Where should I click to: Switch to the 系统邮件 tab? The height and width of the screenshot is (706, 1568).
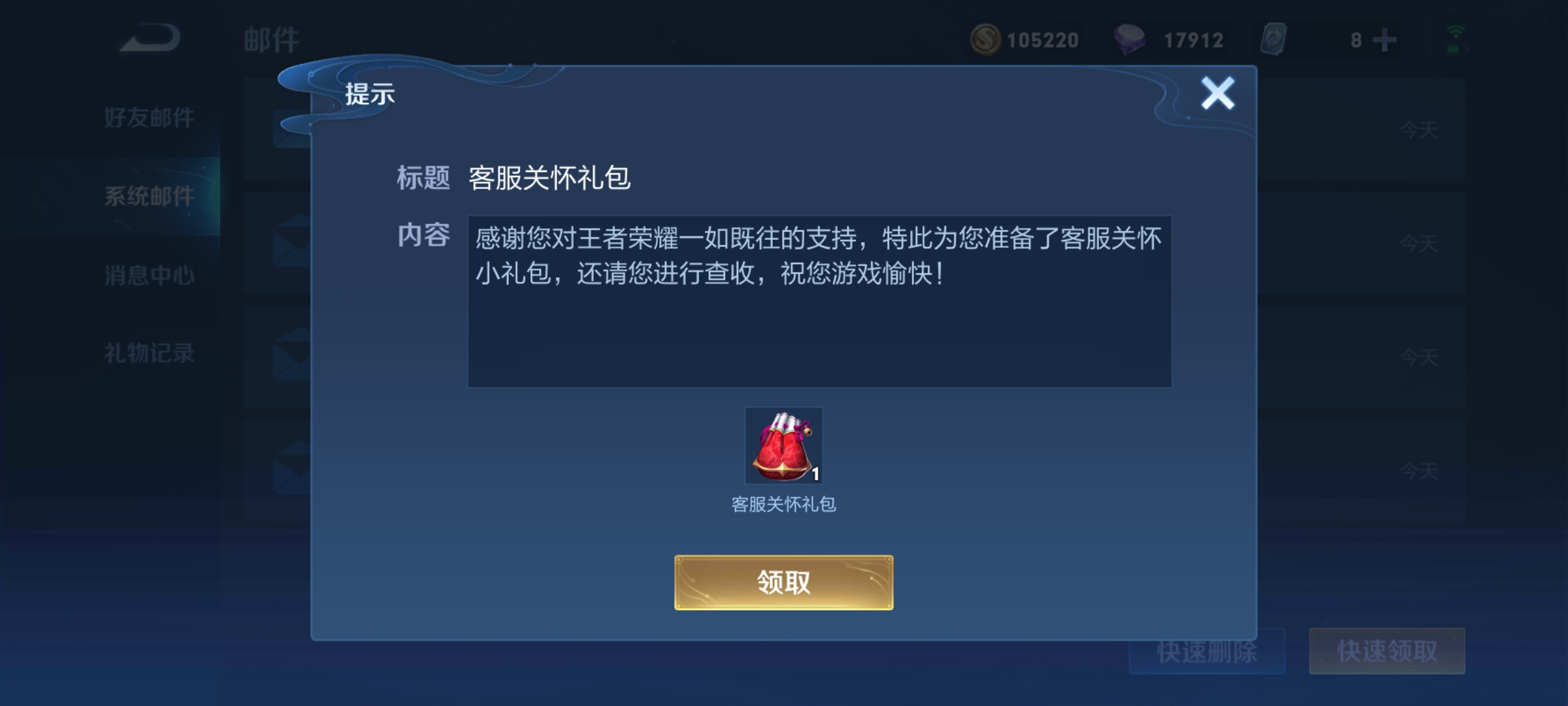coord(149,196)
